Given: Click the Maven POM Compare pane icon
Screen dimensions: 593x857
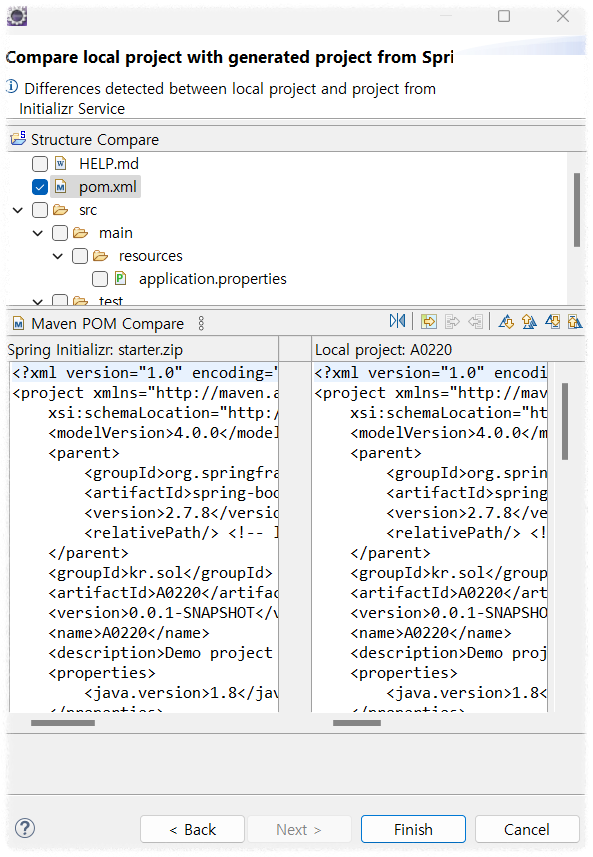Looking at the screenshot, I should pyautogui.click(x=19, y=324).
